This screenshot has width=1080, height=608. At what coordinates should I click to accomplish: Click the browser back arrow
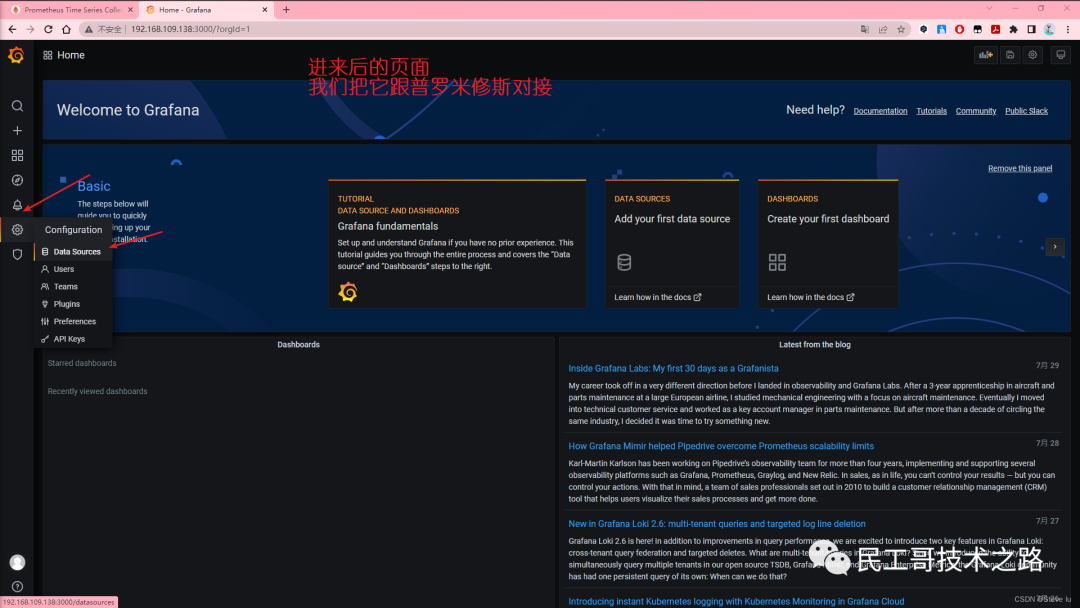point(12,29)
